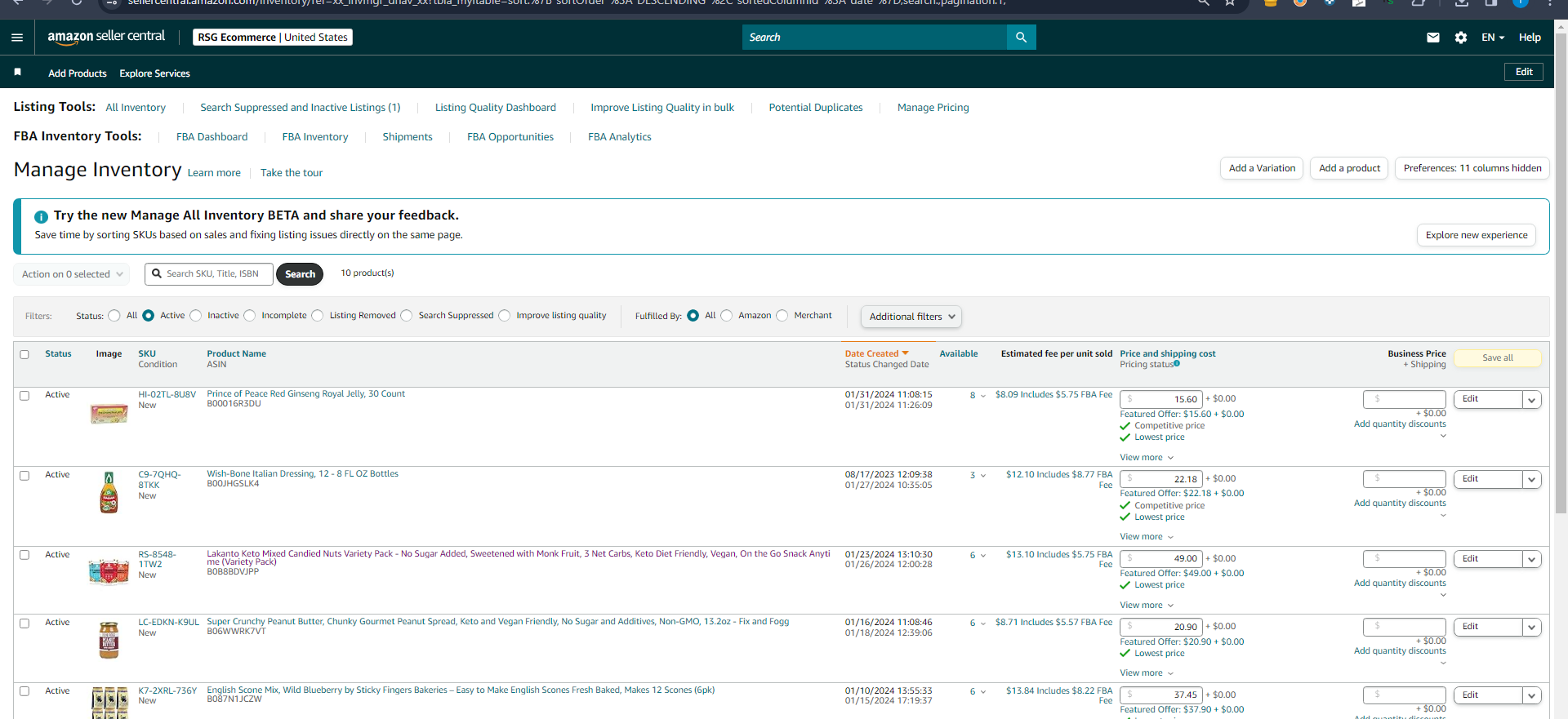The height and width of the screenshot is (719, 1568).
Task: Tick checkbox for Wish-Bone Italian Dressing row
Action: coord(24,476)
